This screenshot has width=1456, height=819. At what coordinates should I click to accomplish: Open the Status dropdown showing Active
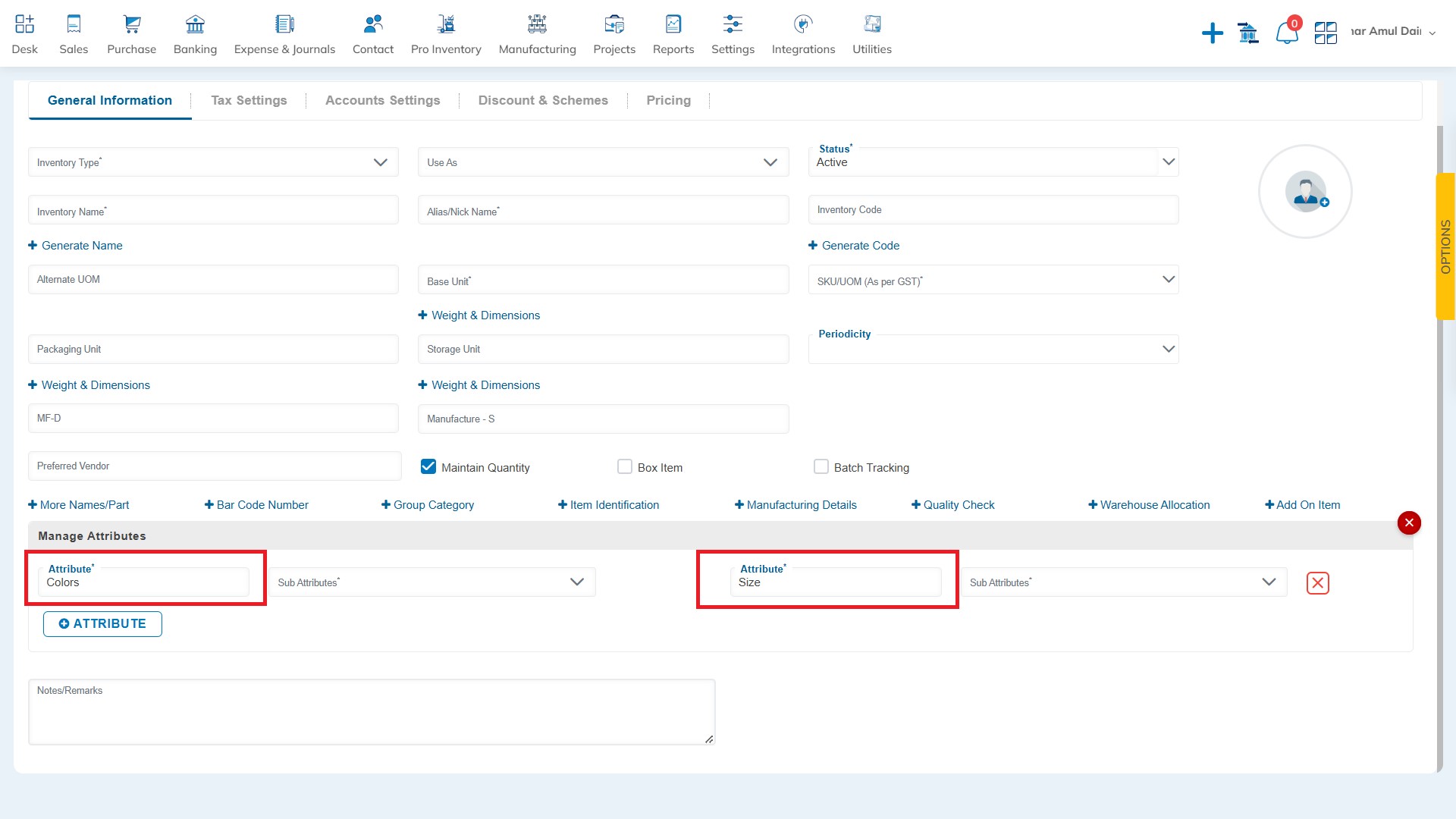tap(993, 162)
